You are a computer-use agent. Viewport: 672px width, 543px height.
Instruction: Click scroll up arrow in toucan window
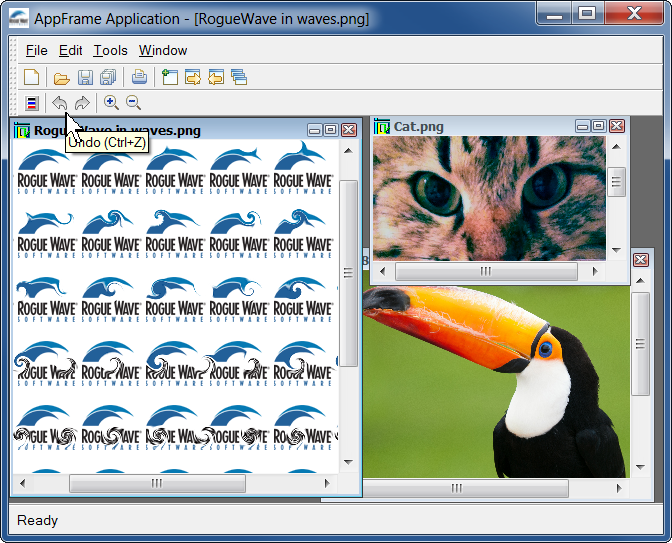(x=640, y=281)
